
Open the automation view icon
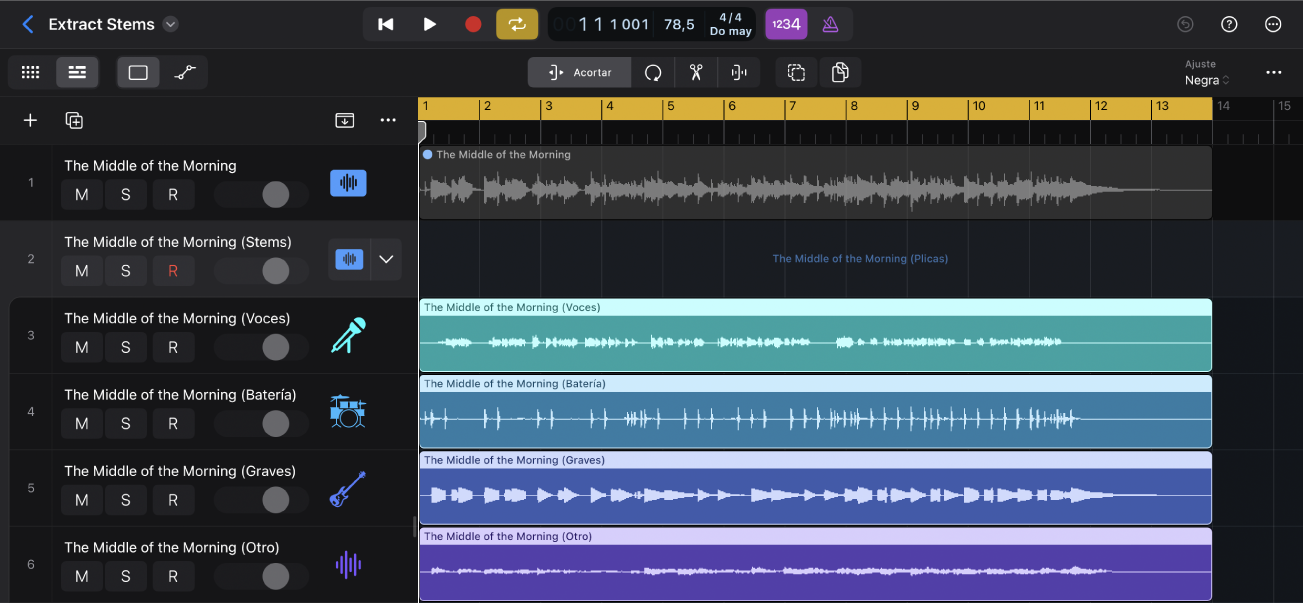[x=185, y=72]
